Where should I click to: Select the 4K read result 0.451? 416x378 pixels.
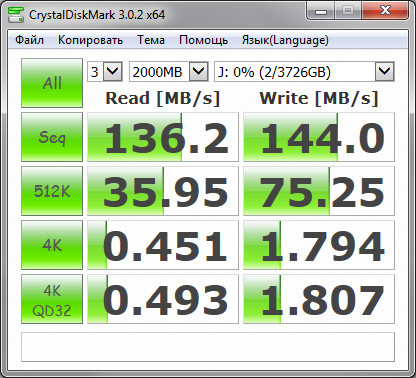(163, 245)
